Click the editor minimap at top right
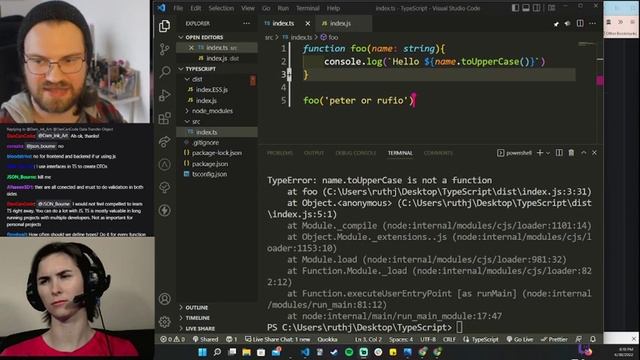The height and width of the screenshot is (360, 640). click(587, 43)
